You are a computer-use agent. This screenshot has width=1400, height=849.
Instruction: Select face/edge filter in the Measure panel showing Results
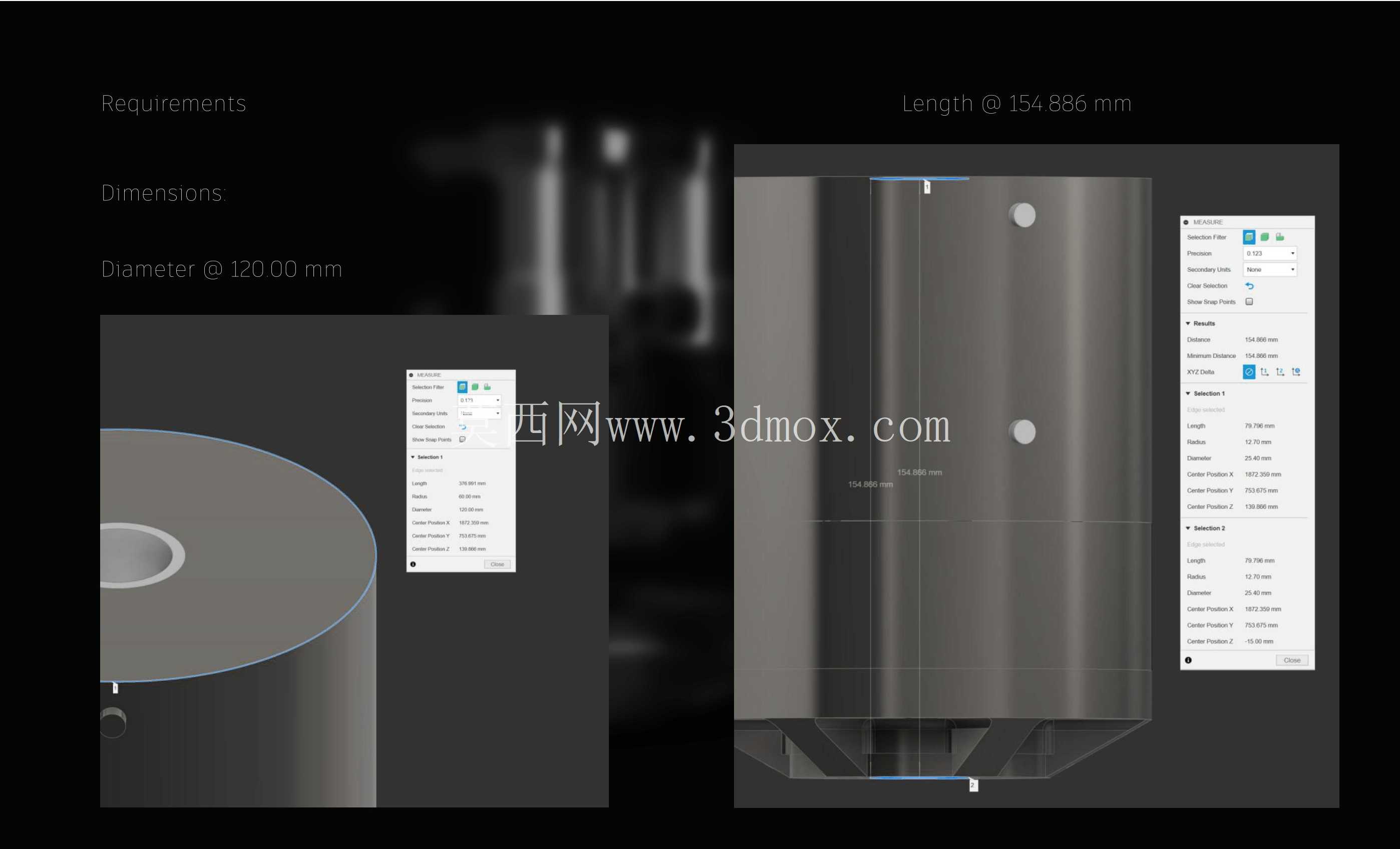pos(1249,237)
